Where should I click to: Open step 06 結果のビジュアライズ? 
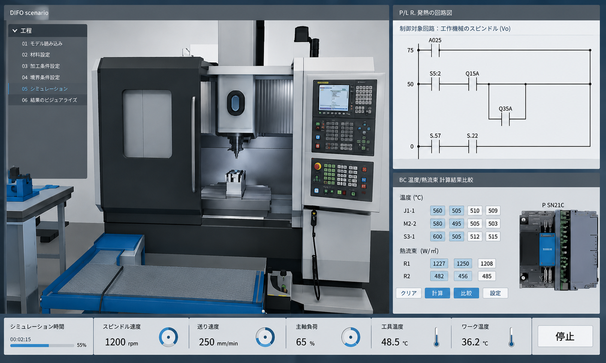tap(48, 100)
